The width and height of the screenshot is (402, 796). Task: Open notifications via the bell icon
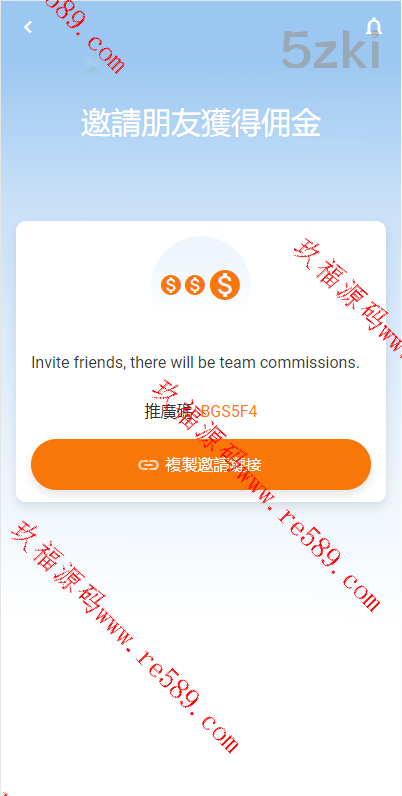[374, 27]
